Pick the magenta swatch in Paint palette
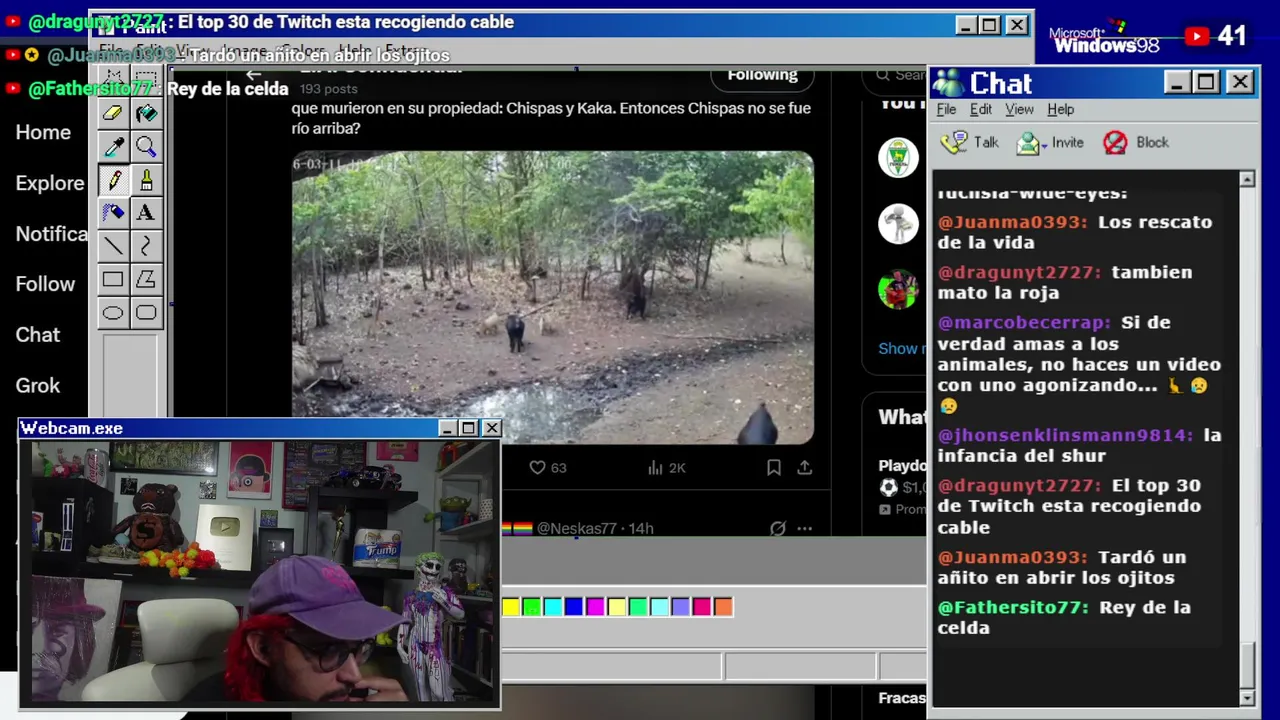The height and width of the screenshot is (720, 1280). (x=595, y=607)
